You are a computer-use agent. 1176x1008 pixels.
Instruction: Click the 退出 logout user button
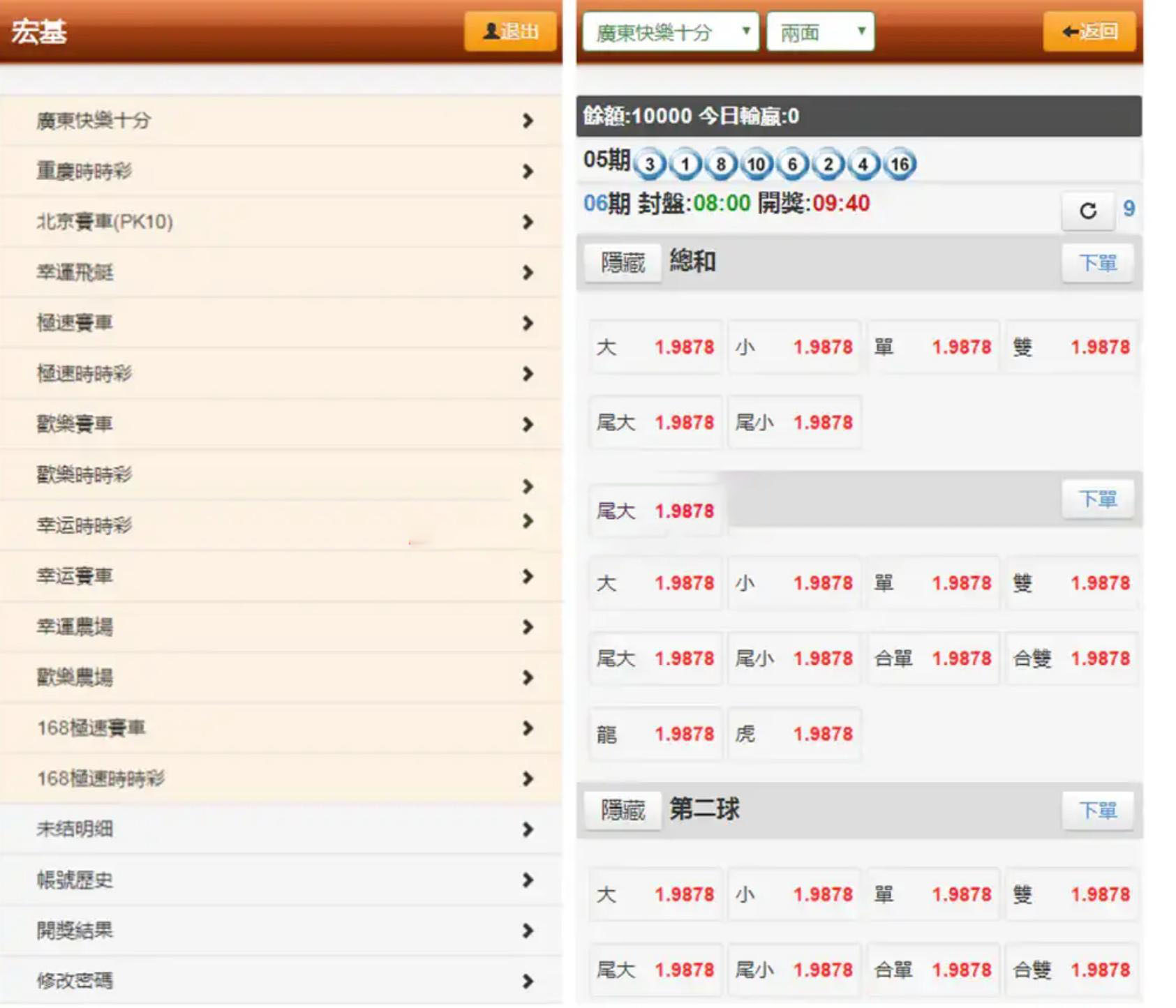510,32
